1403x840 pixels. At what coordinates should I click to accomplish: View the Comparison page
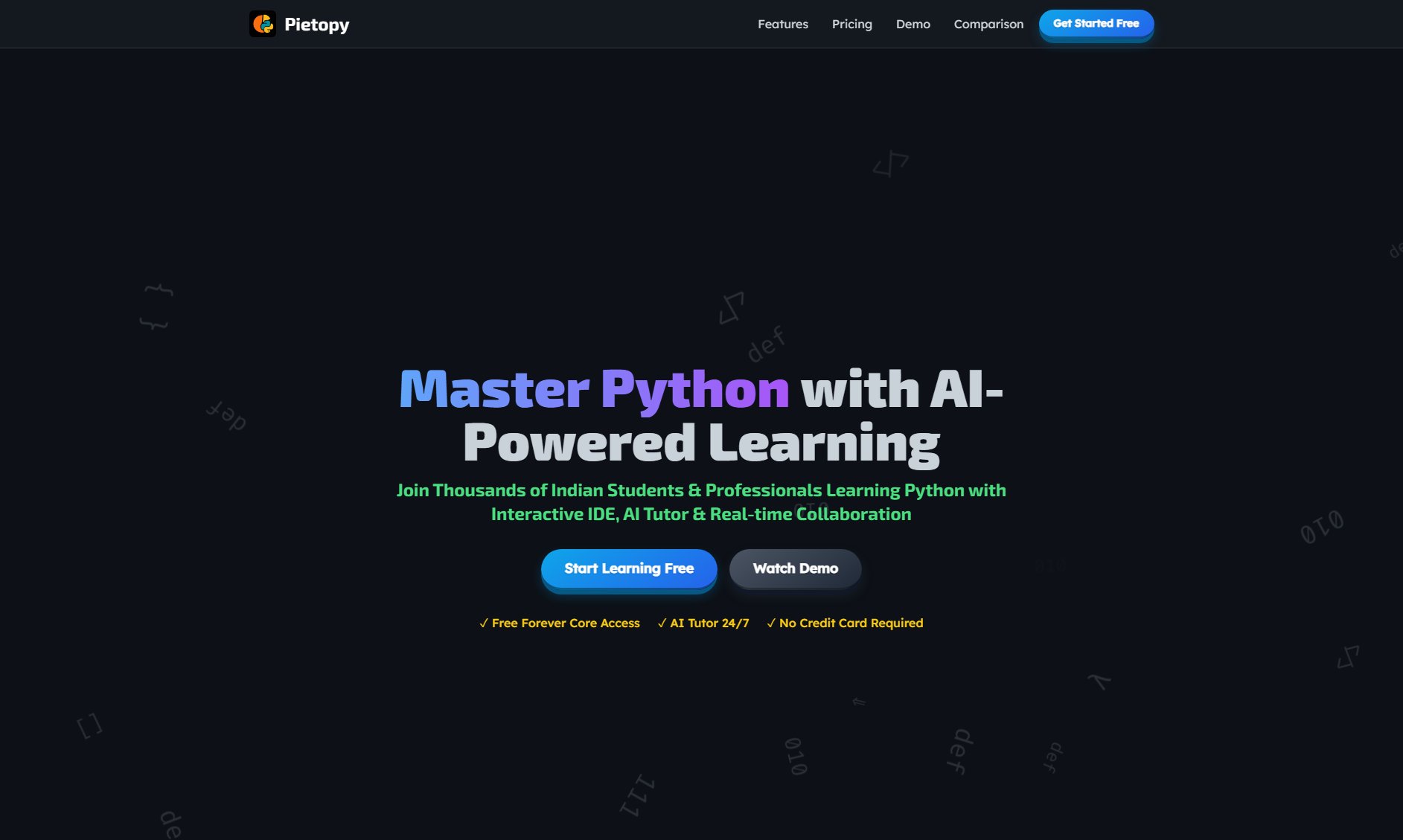pyautogui.click(x=988, y=24)
